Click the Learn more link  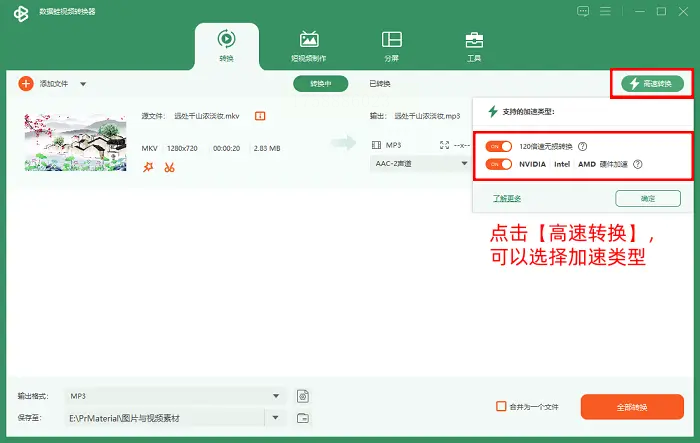pyautogui.click(x=507, y=198)
